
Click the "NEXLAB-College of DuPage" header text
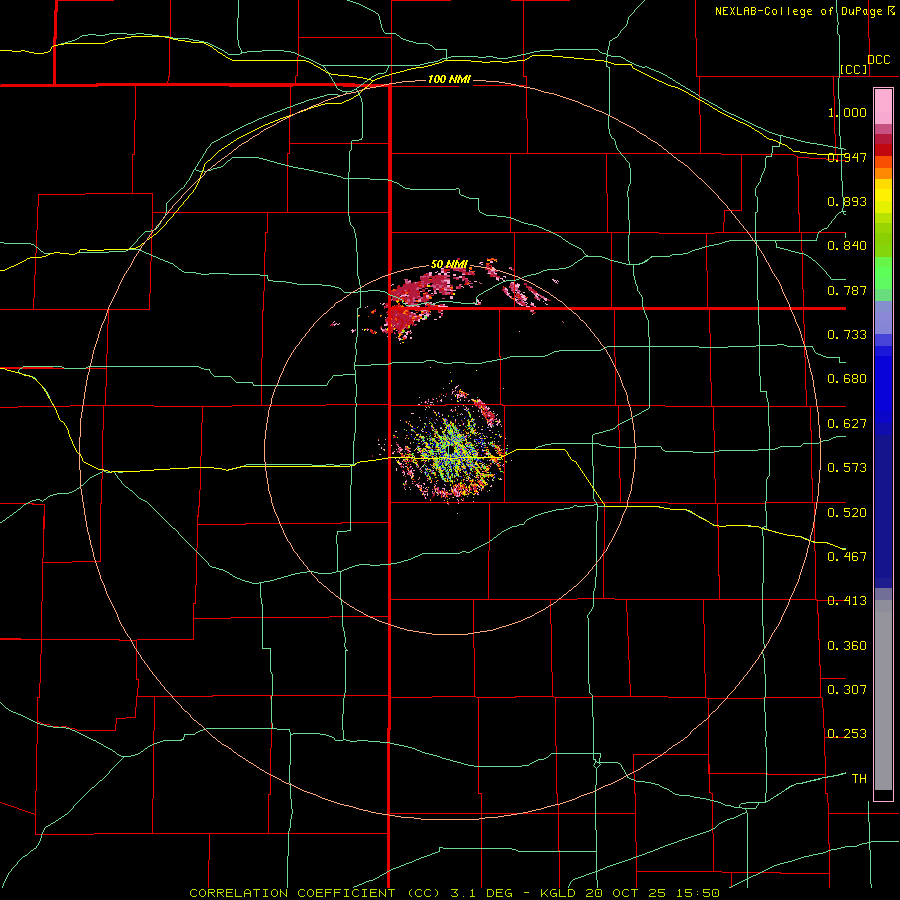point(800,11)
